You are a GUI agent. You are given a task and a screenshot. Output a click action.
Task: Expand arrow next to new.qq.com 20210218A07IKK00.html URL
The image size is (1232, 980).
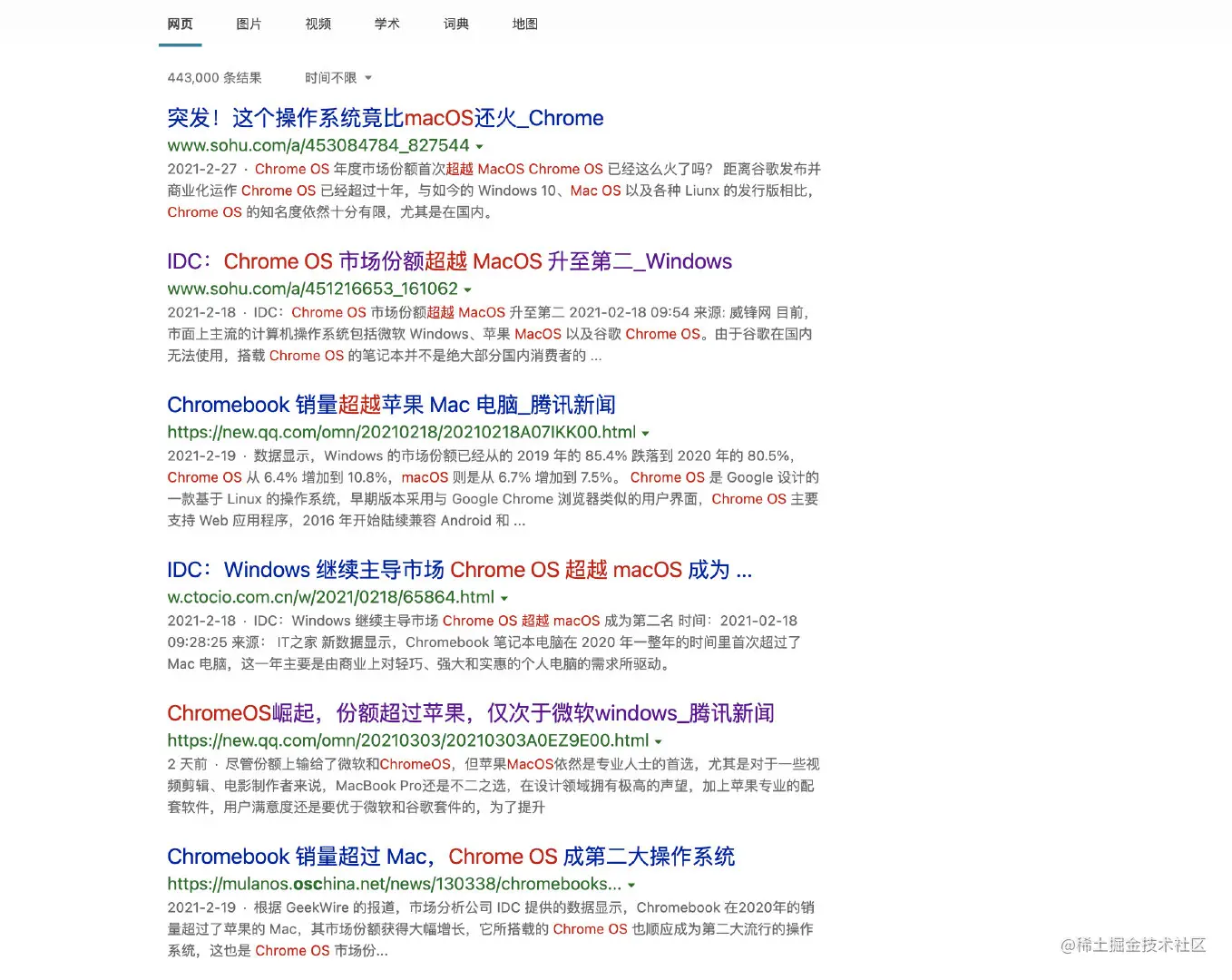coord(645,433)
